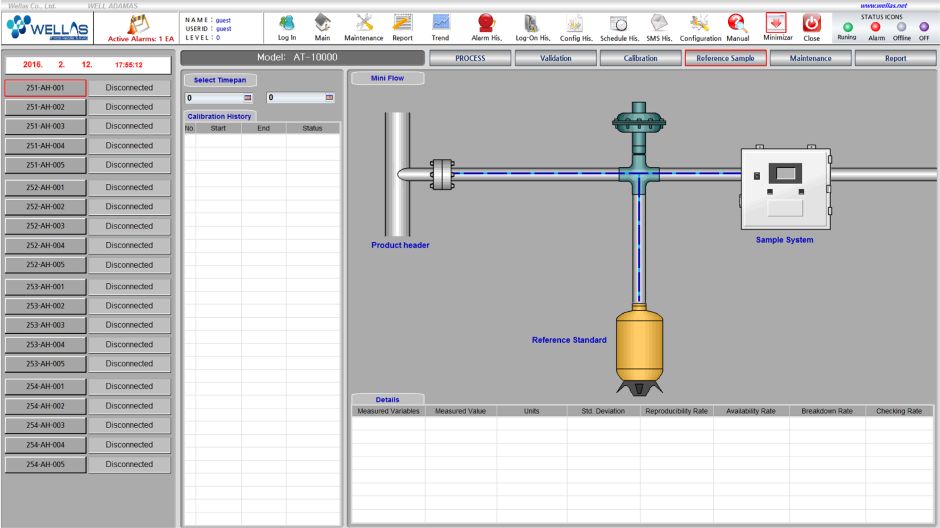Open the Configuration icon
Screen dimensions: 940x528
point(700,23)
